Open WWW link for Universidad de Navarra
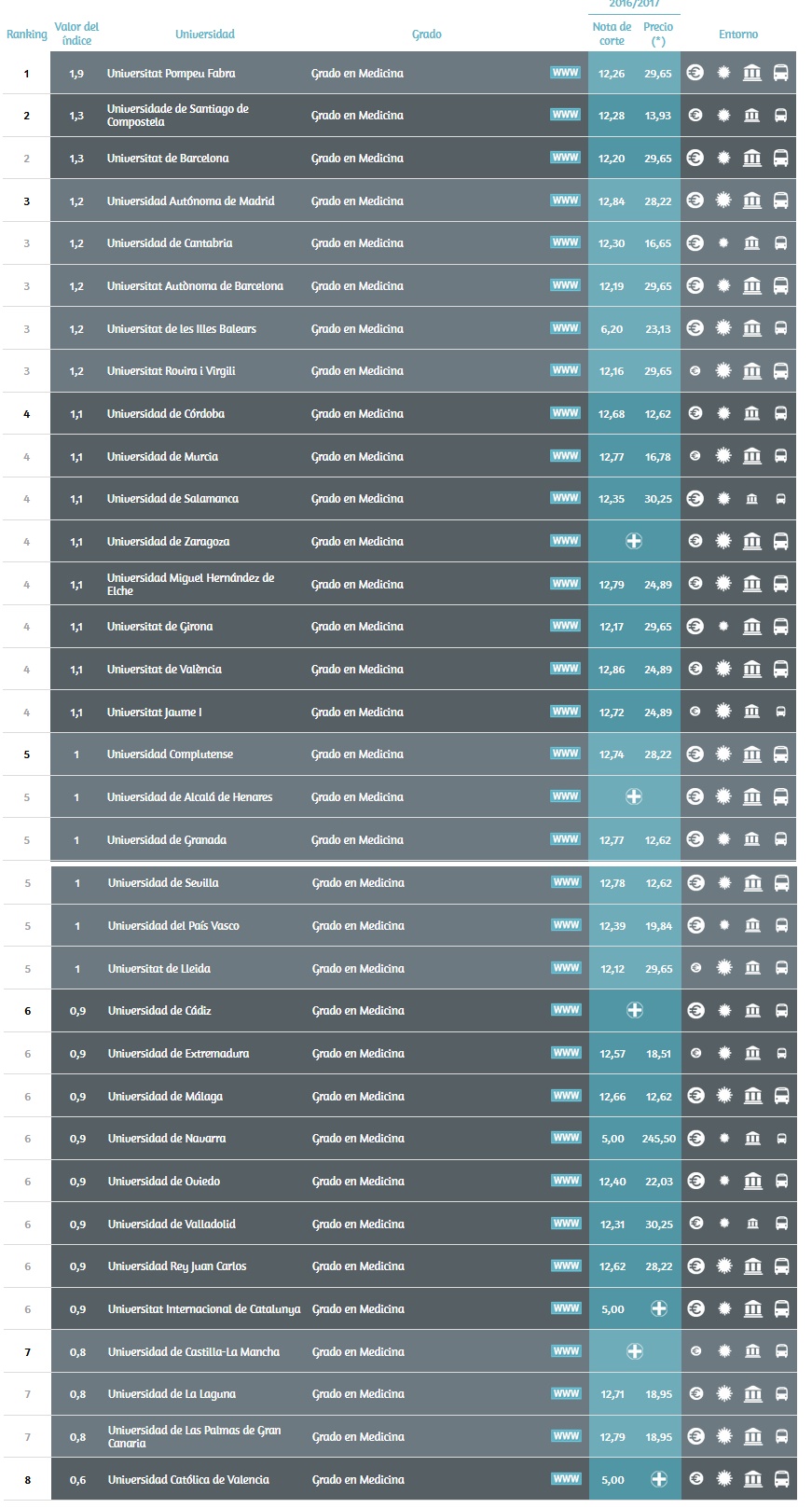The height and width of the screenshot is (1508, 812). [x=566, y=1138]
